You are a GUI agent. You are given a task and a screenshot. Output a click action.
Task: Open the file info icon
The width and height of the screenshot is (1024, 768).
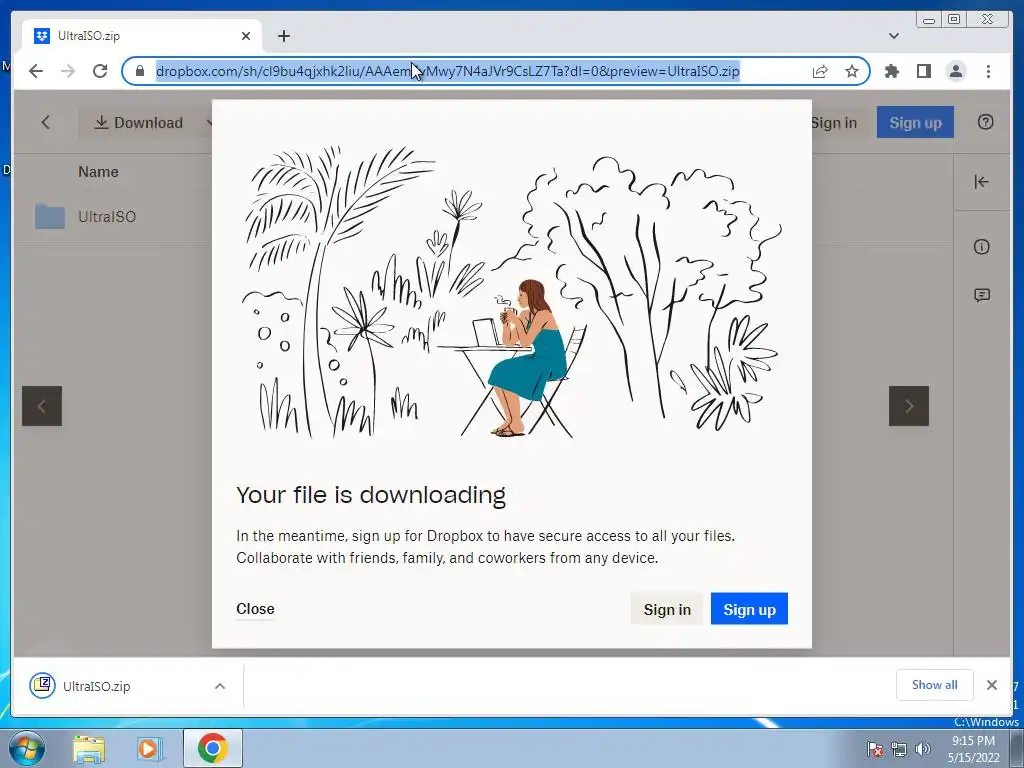tap(982, 247)
